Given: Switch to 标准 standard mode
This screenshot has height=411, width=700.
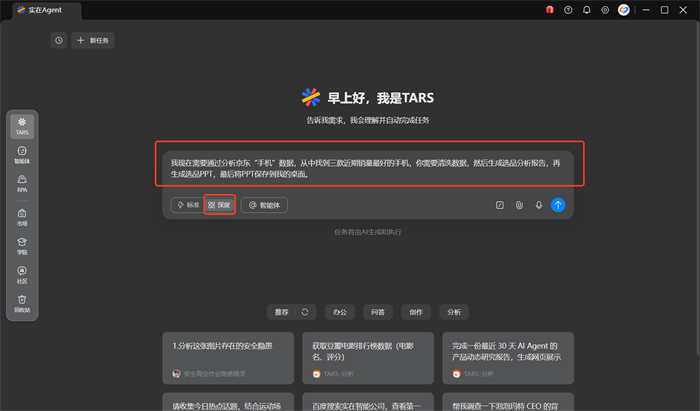Looking at the screenshot, I should [x=187, y=205].
